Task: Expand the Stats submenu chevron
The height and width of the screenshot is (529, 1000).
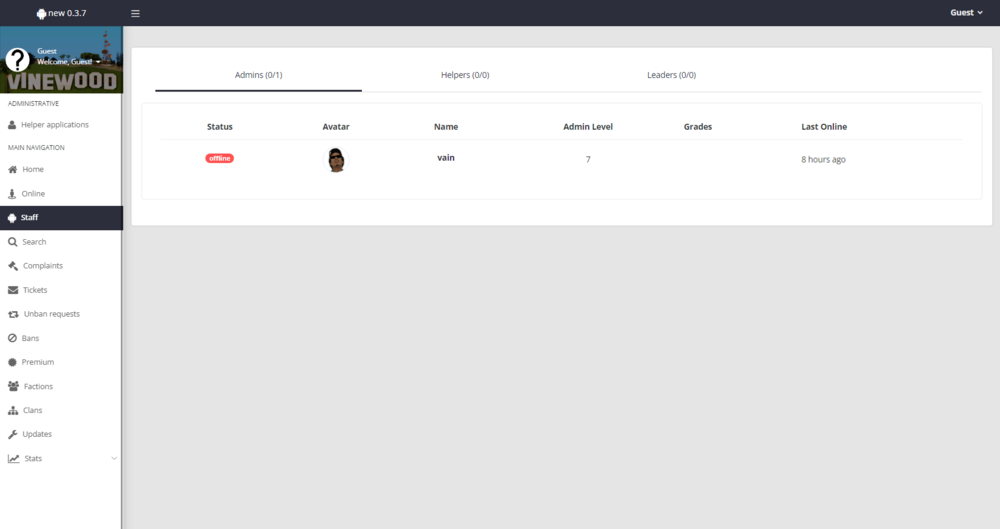Action: click(x=114, y=458)
